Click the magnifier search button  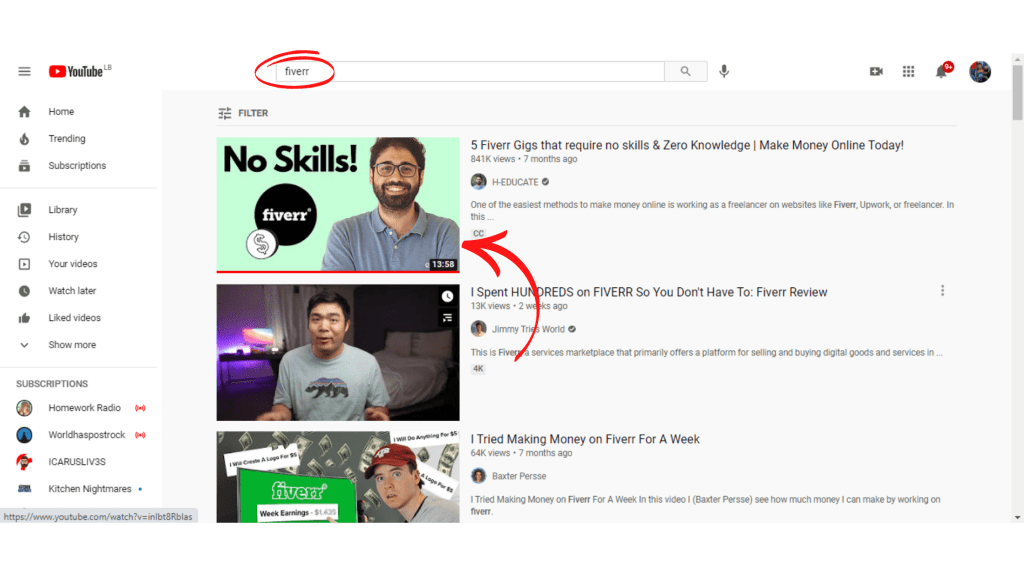(685, 71)
